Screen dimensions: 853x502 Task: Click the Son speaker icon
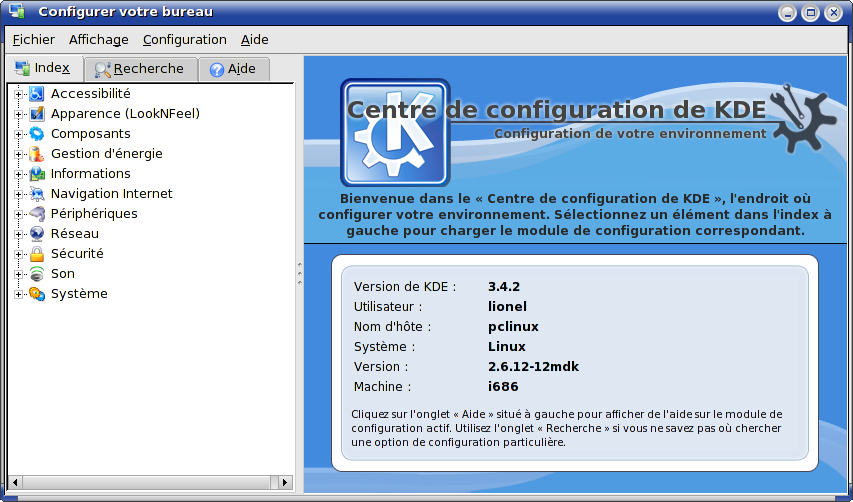point(36,274)
